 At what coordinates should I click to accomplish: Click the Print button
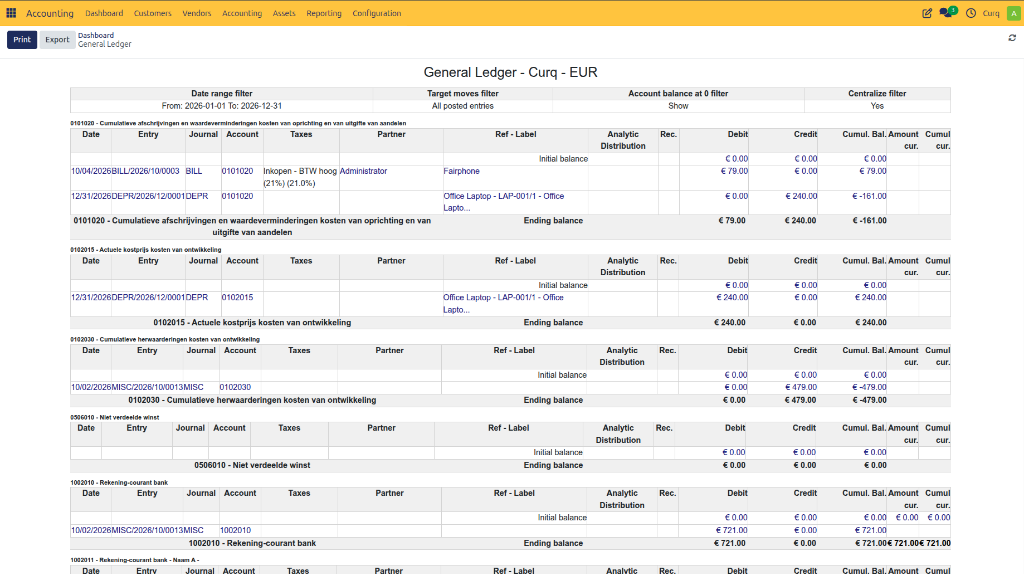point(22,40)
